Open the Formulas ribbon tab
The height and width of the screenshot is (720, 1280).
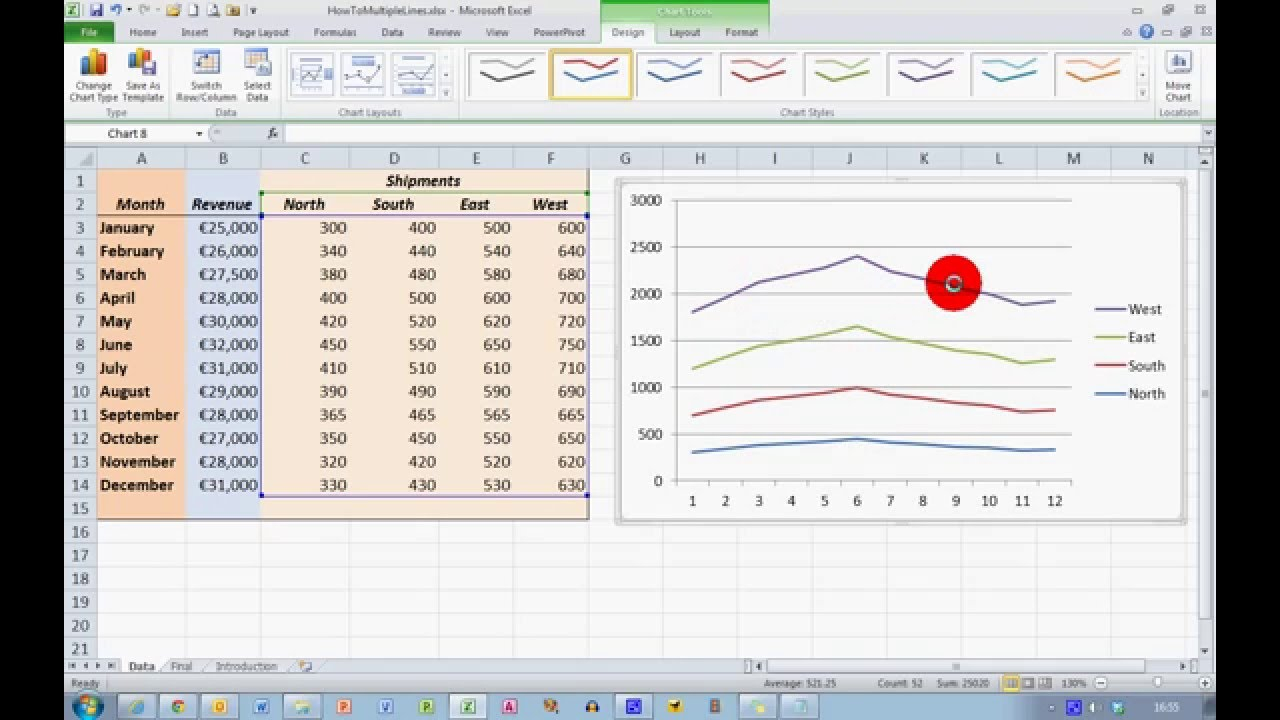coord(336,32)
